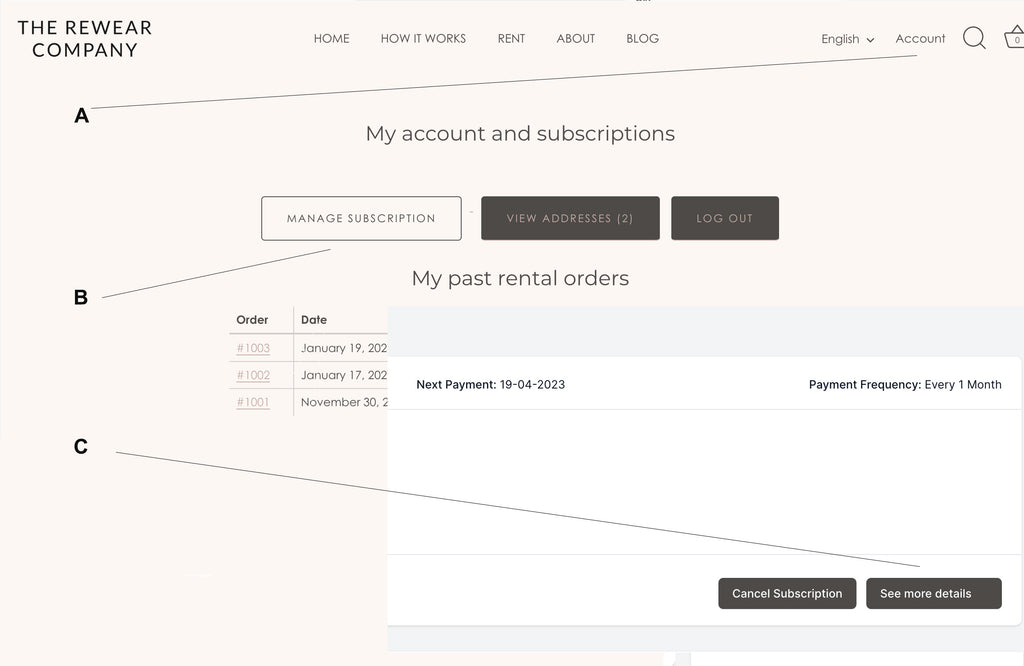Click the Manage Subscription button

point(361,218)
